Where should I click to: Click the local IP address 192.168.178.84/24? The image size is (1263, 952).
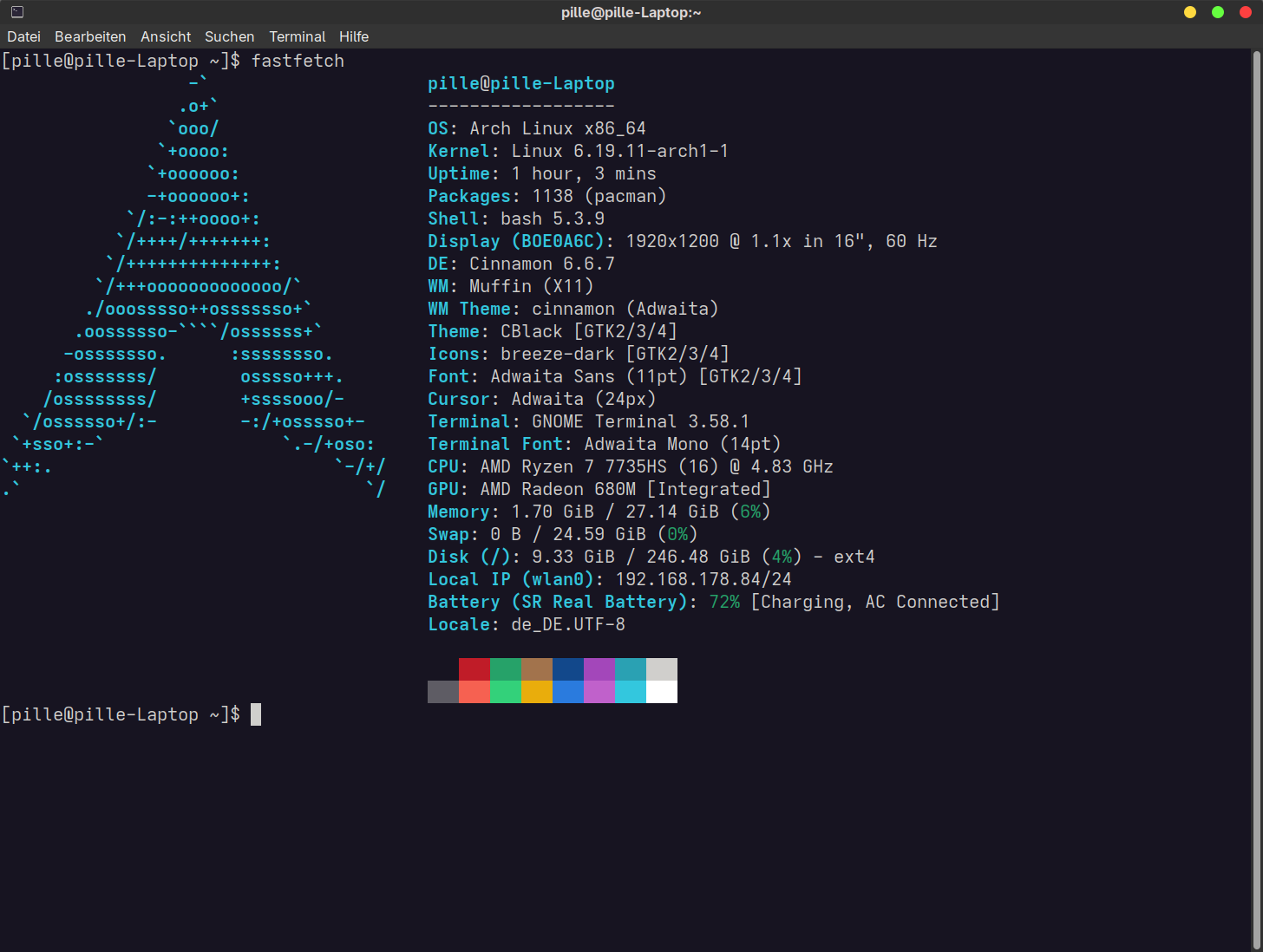tap(703, 579)
